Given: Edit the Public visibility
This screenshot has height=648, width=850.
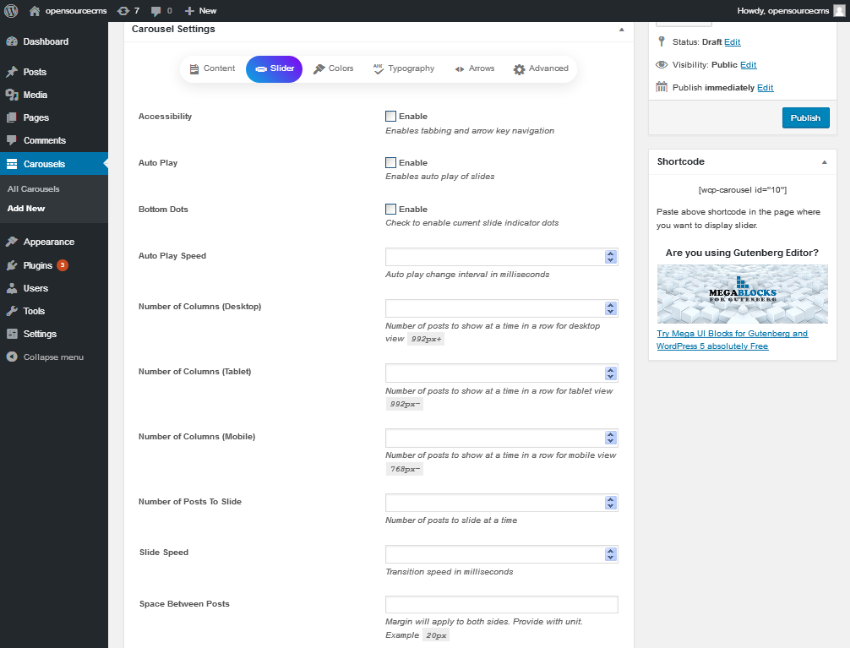Looking at the screenshot, I should pos(748,65).
